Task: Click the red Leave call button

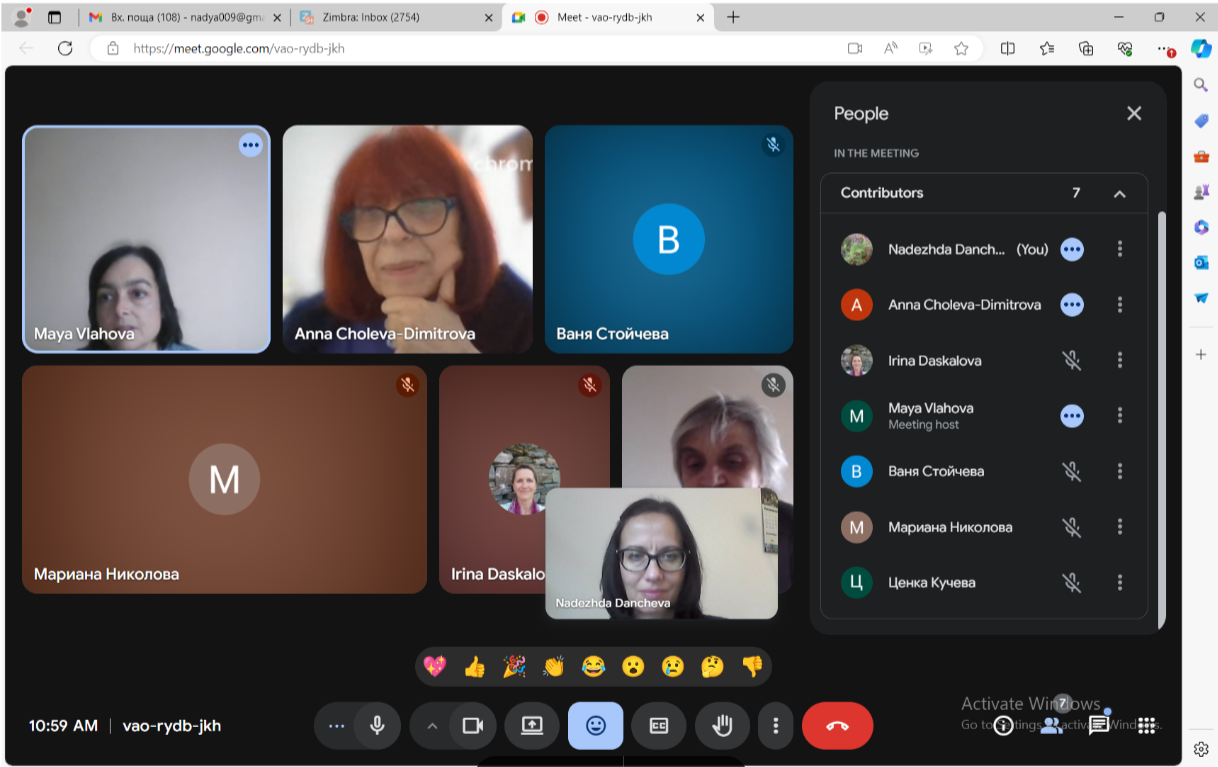Action: [x=837, y=726]
